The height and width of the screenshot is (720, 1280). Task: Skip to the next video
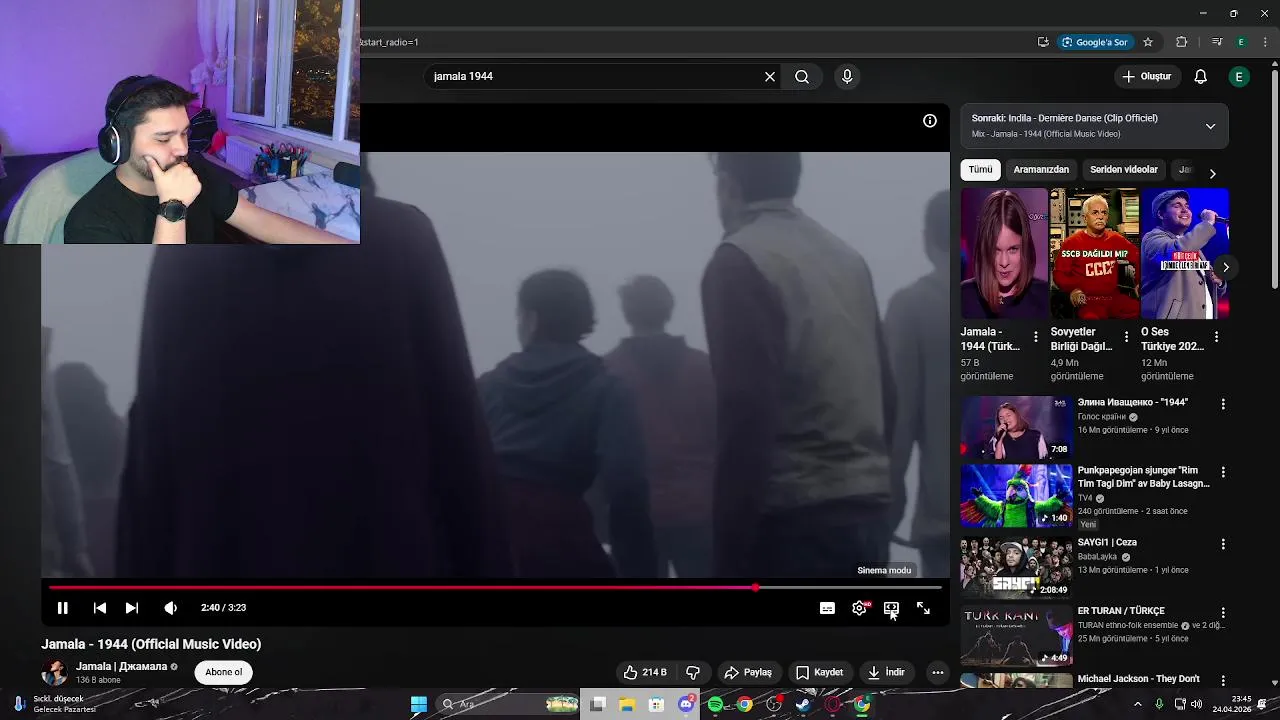tap(132, 608)
